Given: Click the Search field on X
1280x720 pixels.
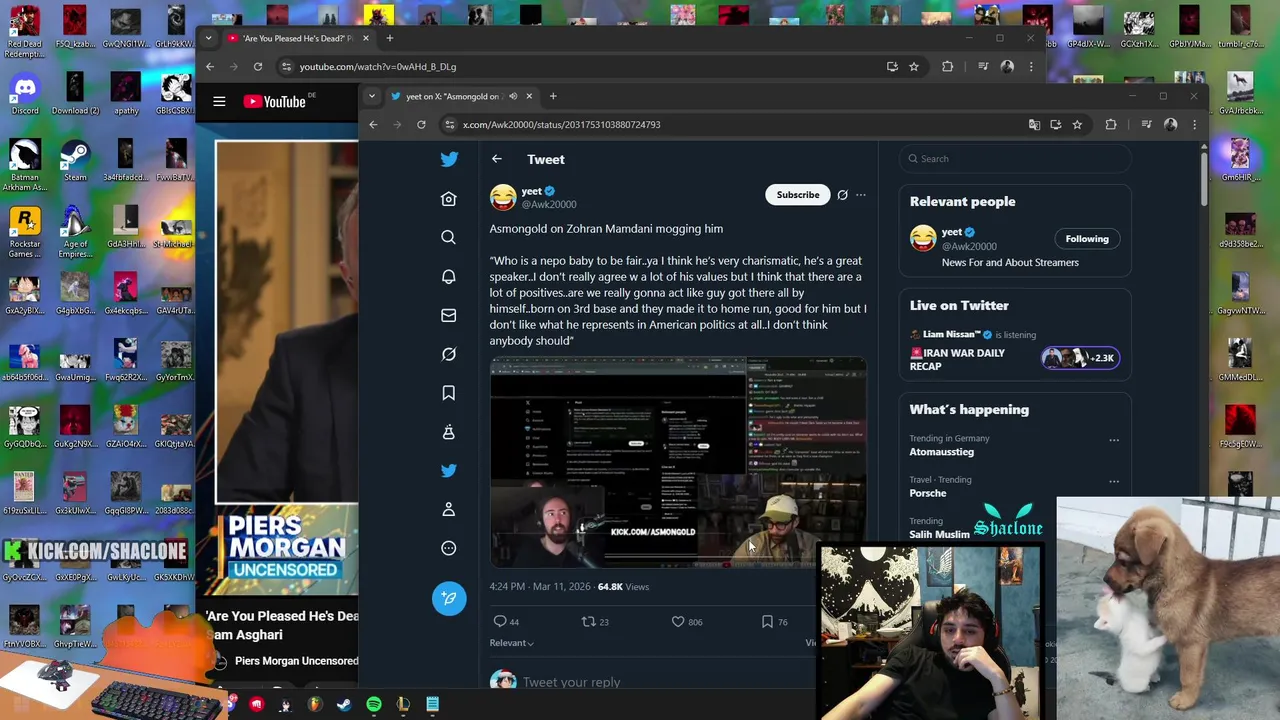Looking at the screenshot, I should (x=1014, y=159).
